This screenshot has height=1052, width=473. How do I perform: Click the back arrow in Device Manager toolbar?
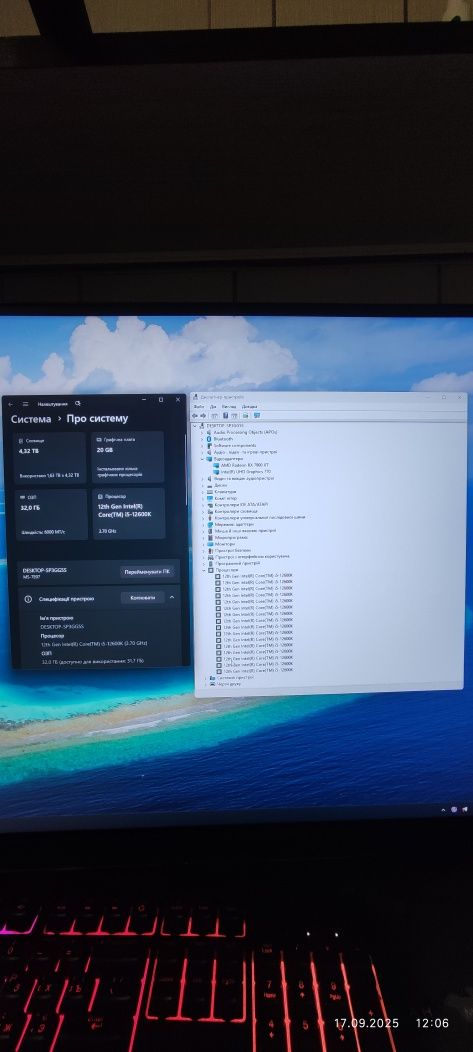(x=195, y=415)
